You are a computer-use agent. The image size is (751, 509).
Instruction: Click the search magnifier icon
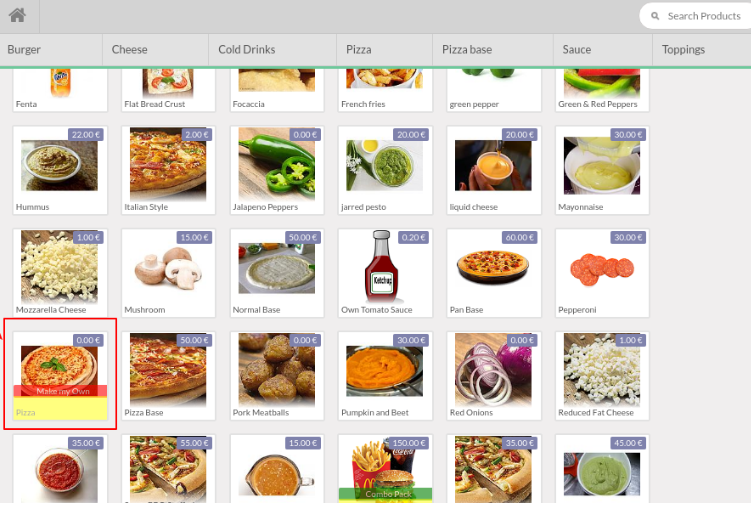pos(655,16)
